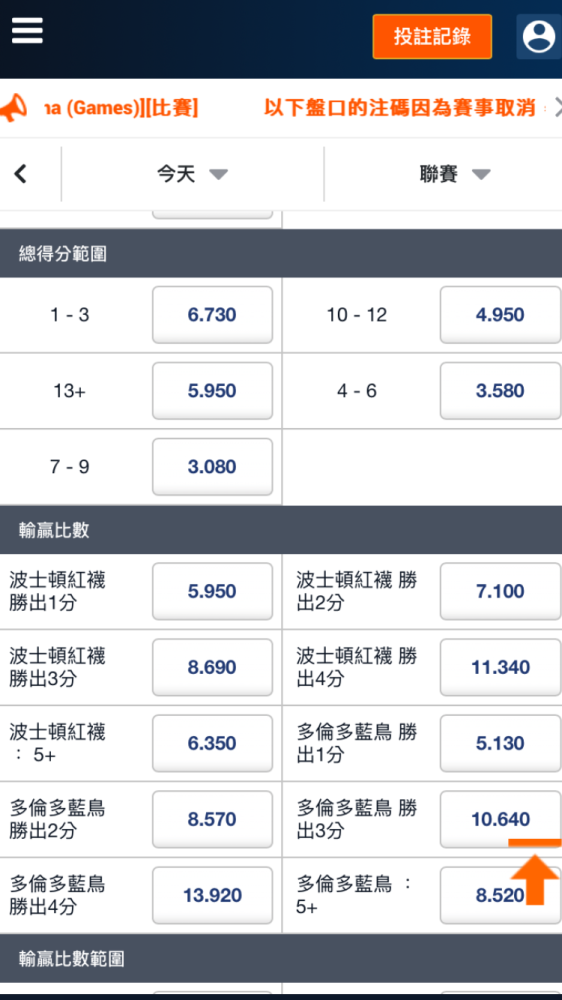Image resolution: width=562 pixels, height=1000 pixels.
Task: Expand the 聯賽 league dropdown
Action: tap(455, 174)
